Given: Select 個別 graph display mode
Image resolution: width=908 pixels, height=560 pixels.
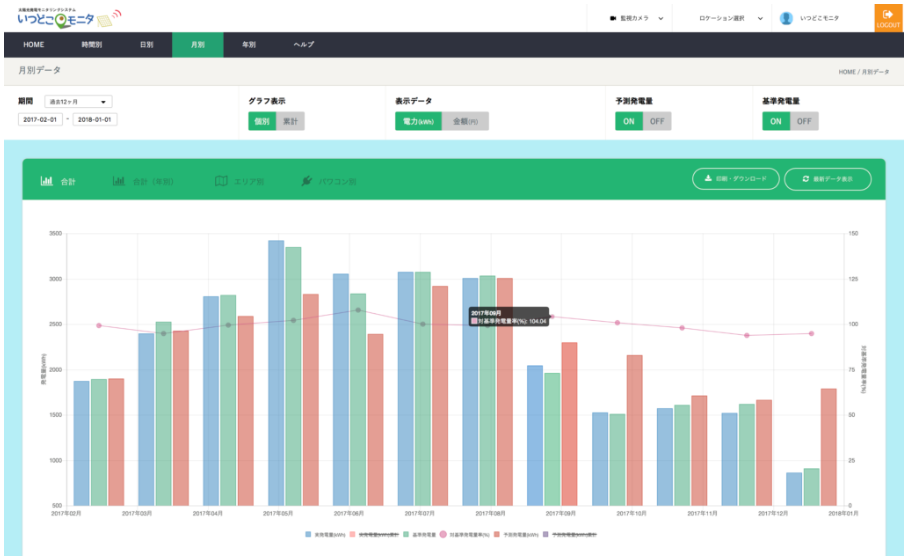Looking at the screenshot, I should [x=262, y=121].
